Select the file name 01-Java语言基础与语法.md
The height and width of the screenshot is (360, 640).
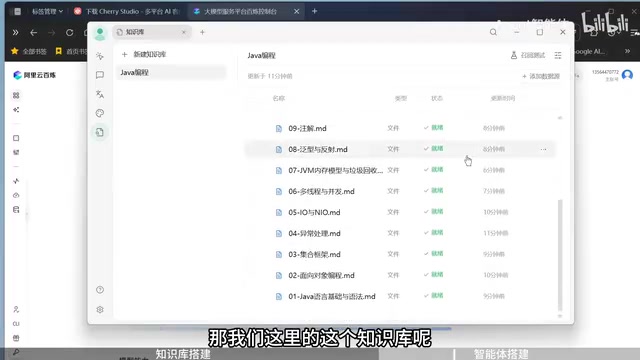(x=332, y=297)
